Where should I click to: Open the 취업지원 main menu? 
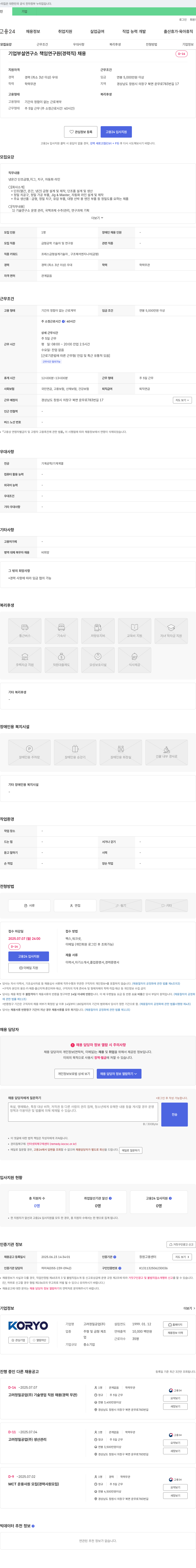pyautogui.click(x=65, y=32)
